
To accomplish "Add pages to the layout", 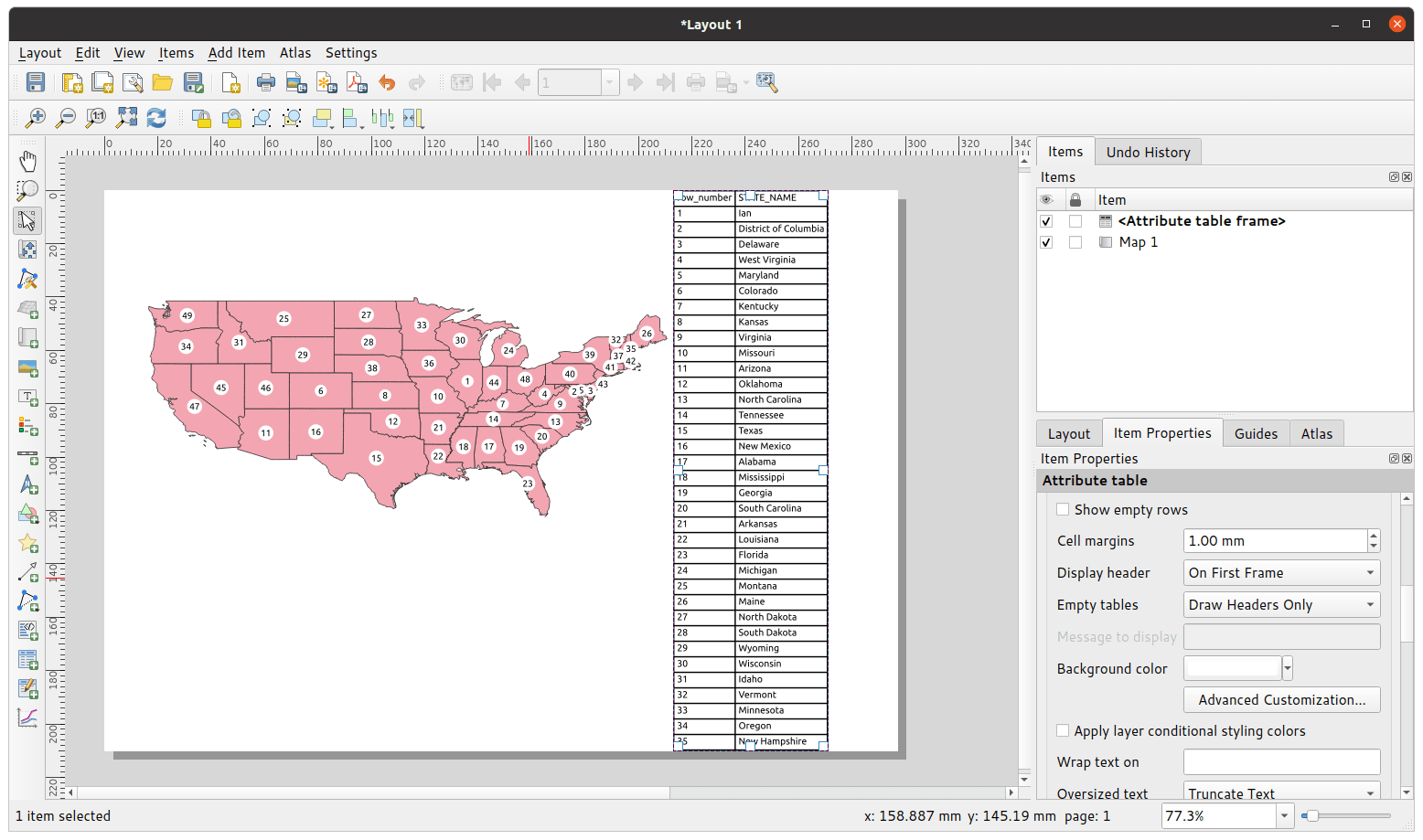I will tap(231, 82).
